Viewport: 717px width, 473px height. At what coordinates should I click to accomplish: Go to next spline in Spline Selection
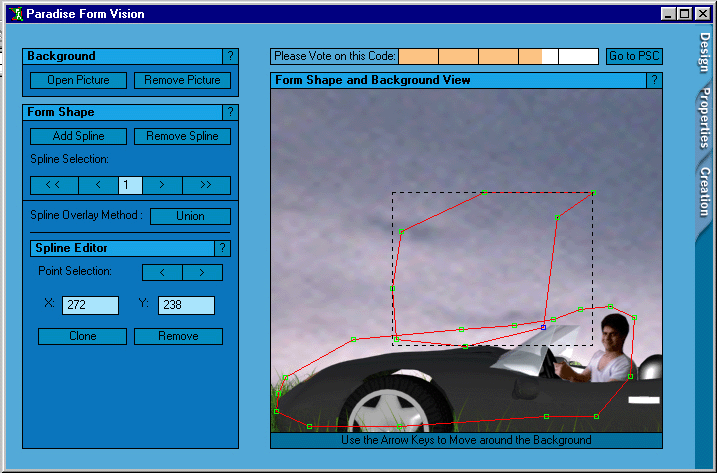coord(163,185)
